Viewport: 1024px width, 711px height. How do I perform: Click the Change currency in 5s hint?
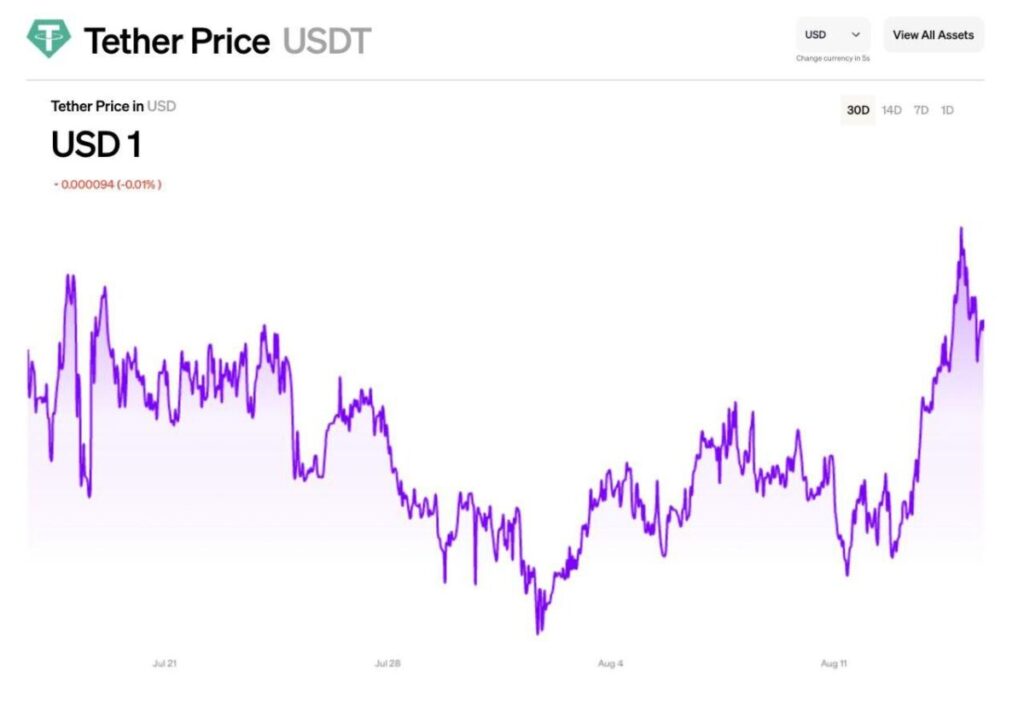[x=832, y=59]
